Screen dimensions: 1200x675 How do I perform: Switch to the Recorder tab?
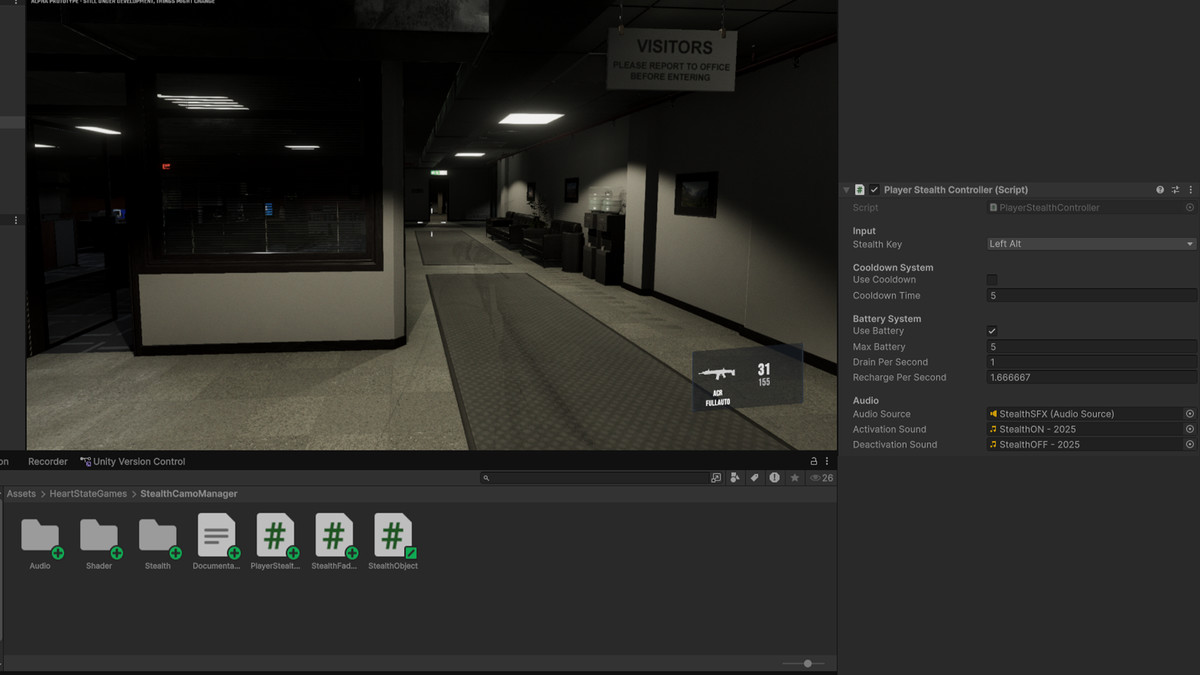(48, 462)
